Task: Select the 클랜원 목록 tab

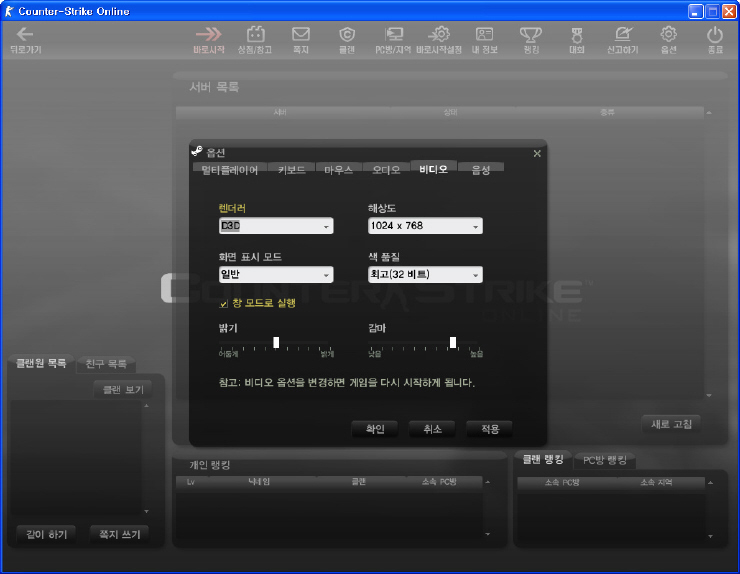Action: [41, 363]
